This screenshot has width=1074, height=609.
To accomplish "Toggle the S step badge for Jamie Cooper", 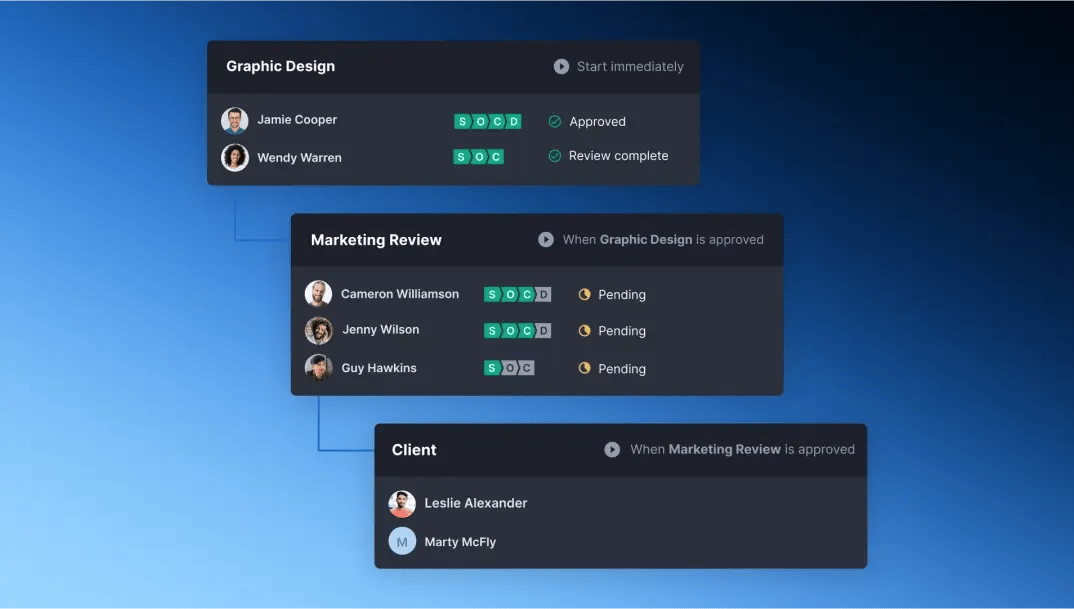I will [461, 121].
